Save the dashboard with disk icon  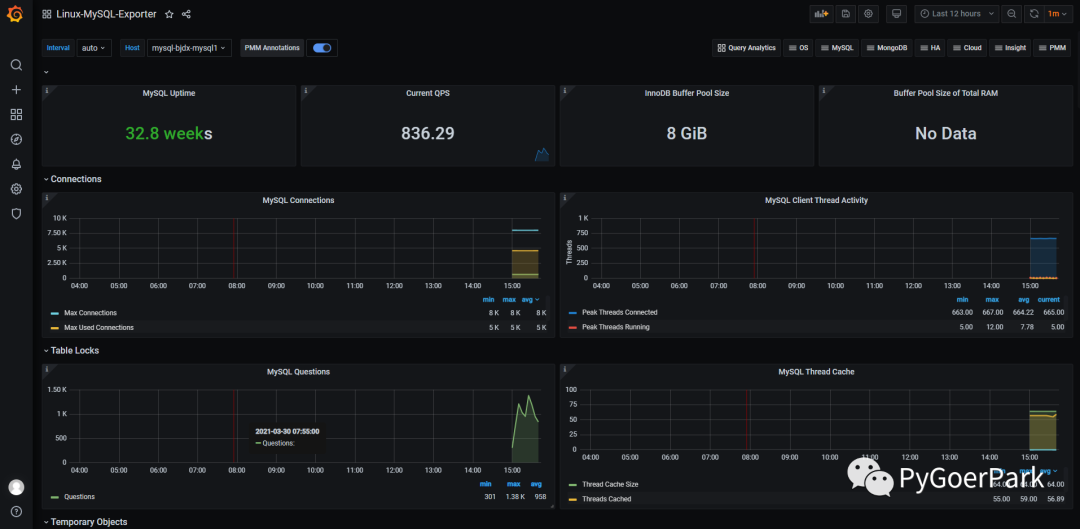[845, 13]
